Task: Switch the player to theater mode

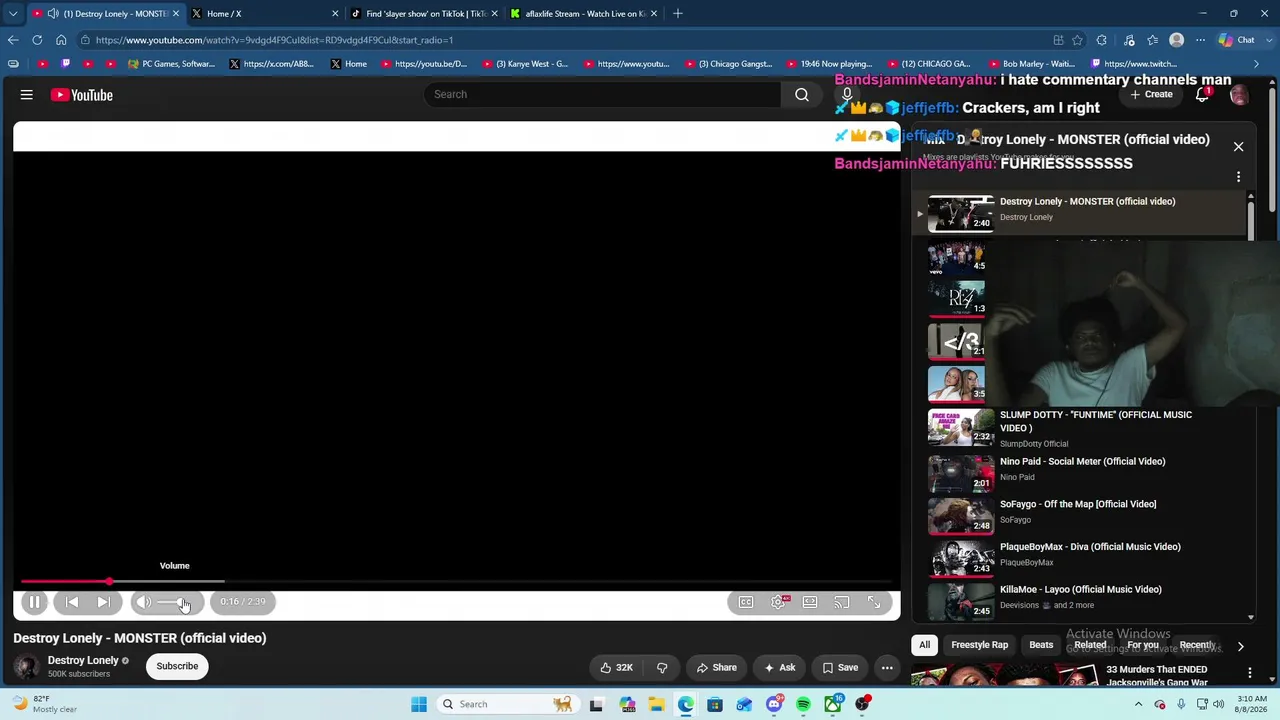Action: pos(810,602)
